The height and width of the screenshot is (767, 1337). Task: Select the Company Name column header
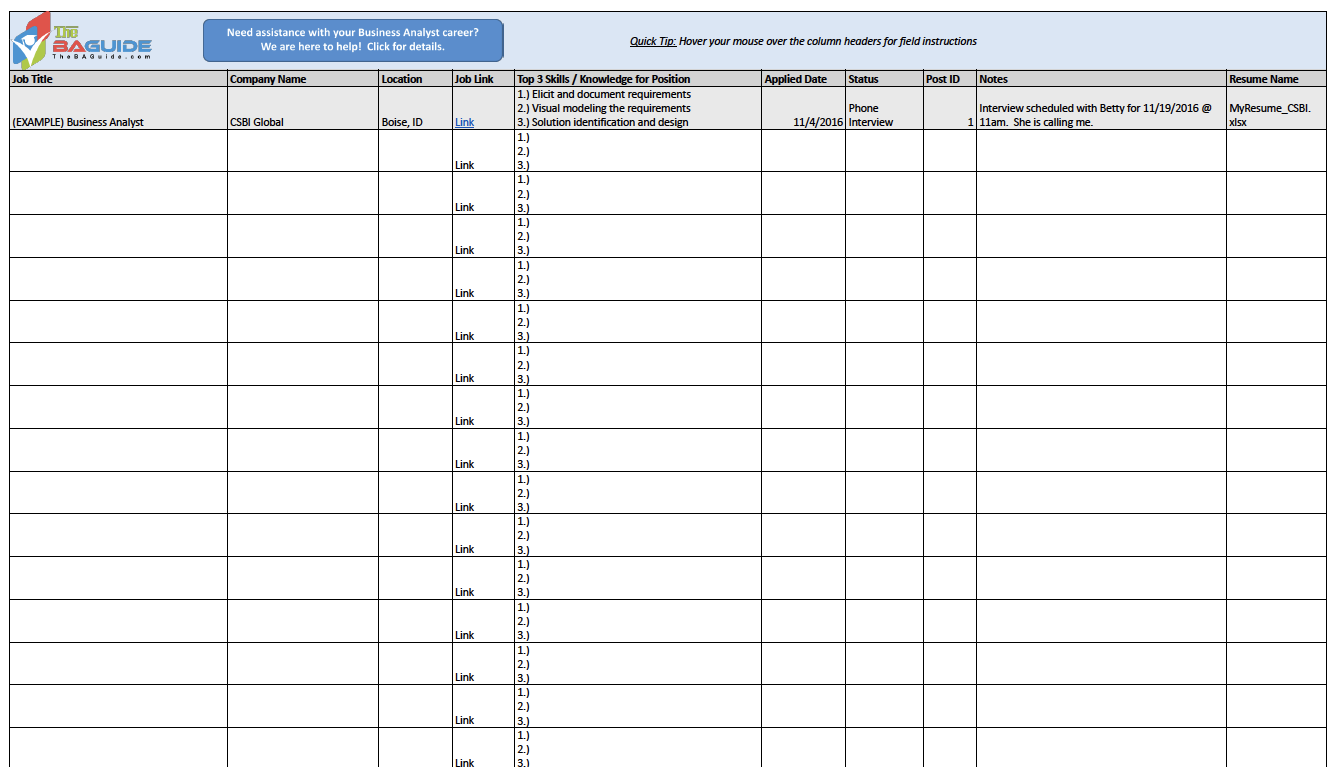coord(302,79)
